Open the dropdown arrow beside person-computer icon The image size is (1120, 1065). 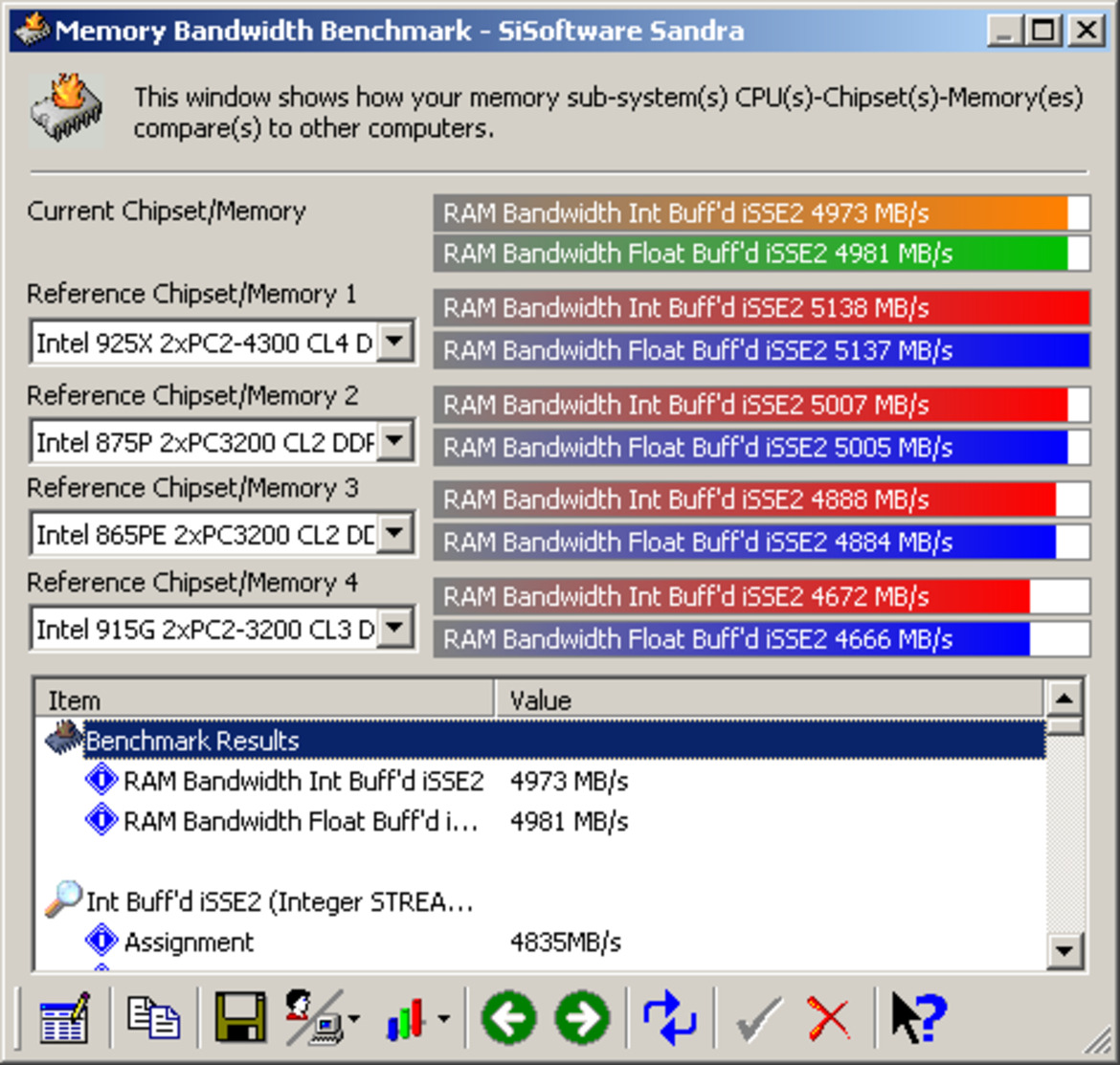coord(353,1018)
